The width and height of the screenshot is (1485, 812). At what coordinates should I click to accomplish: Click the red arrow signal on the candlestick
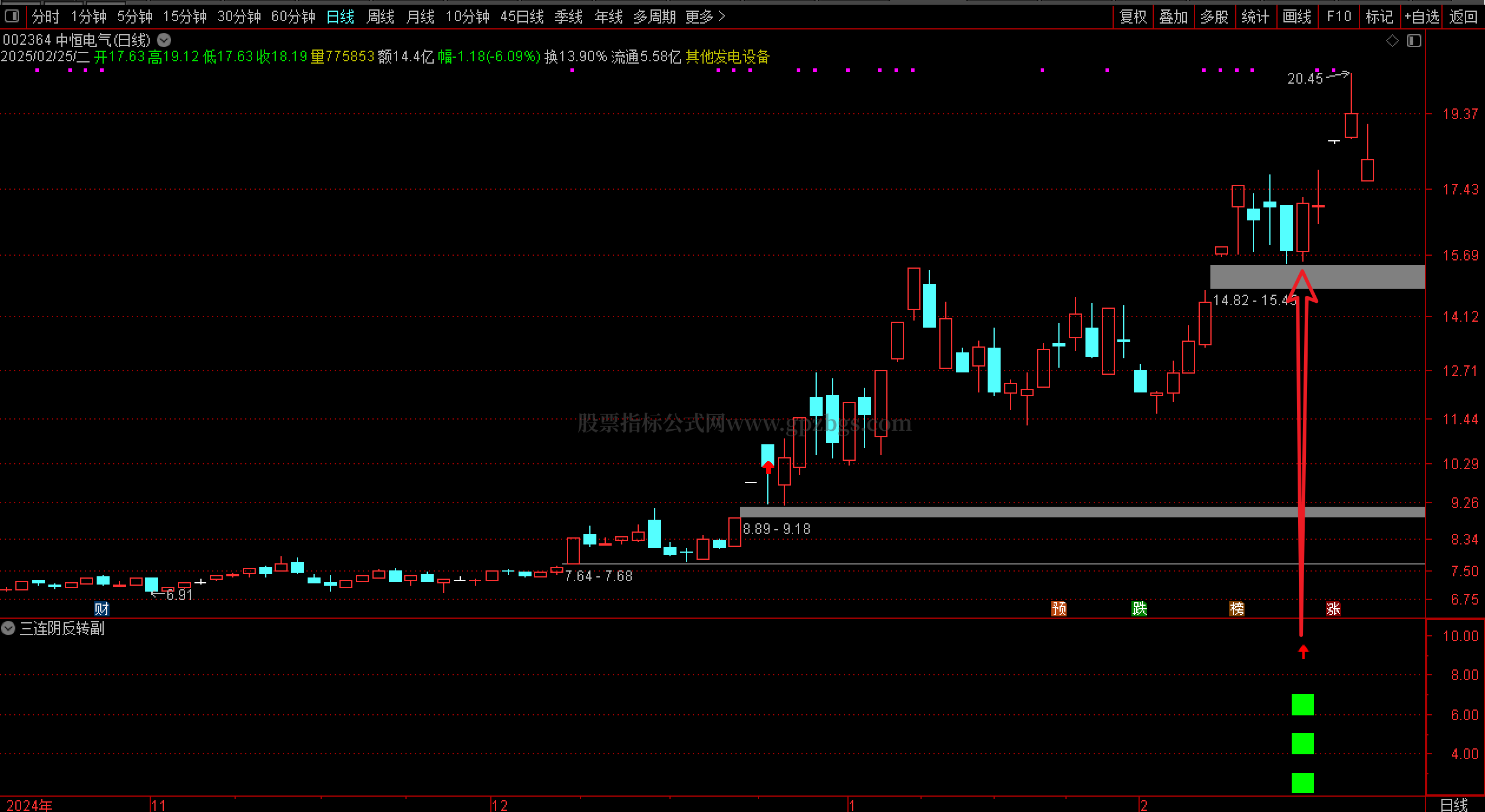pyautogui.click(x=768, y=467)
